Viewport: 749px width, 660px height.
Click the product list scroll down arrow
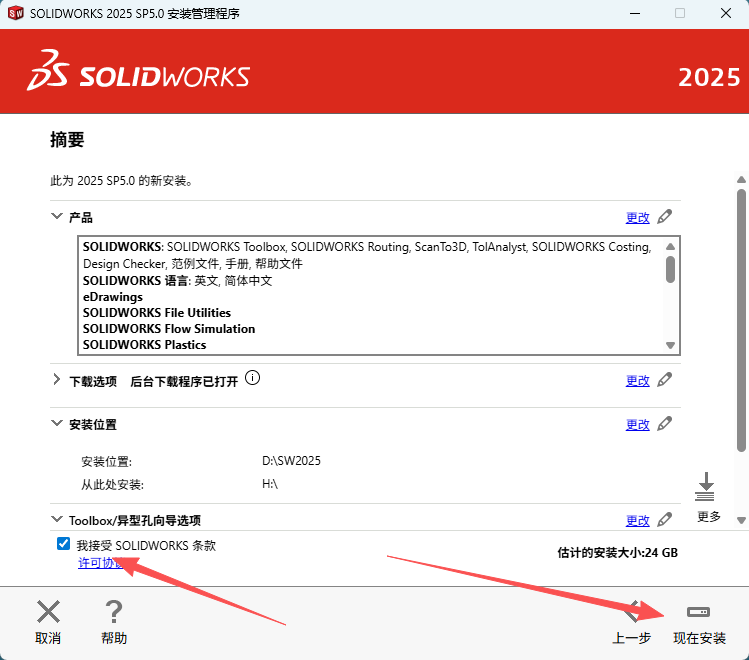pos(670,345)
